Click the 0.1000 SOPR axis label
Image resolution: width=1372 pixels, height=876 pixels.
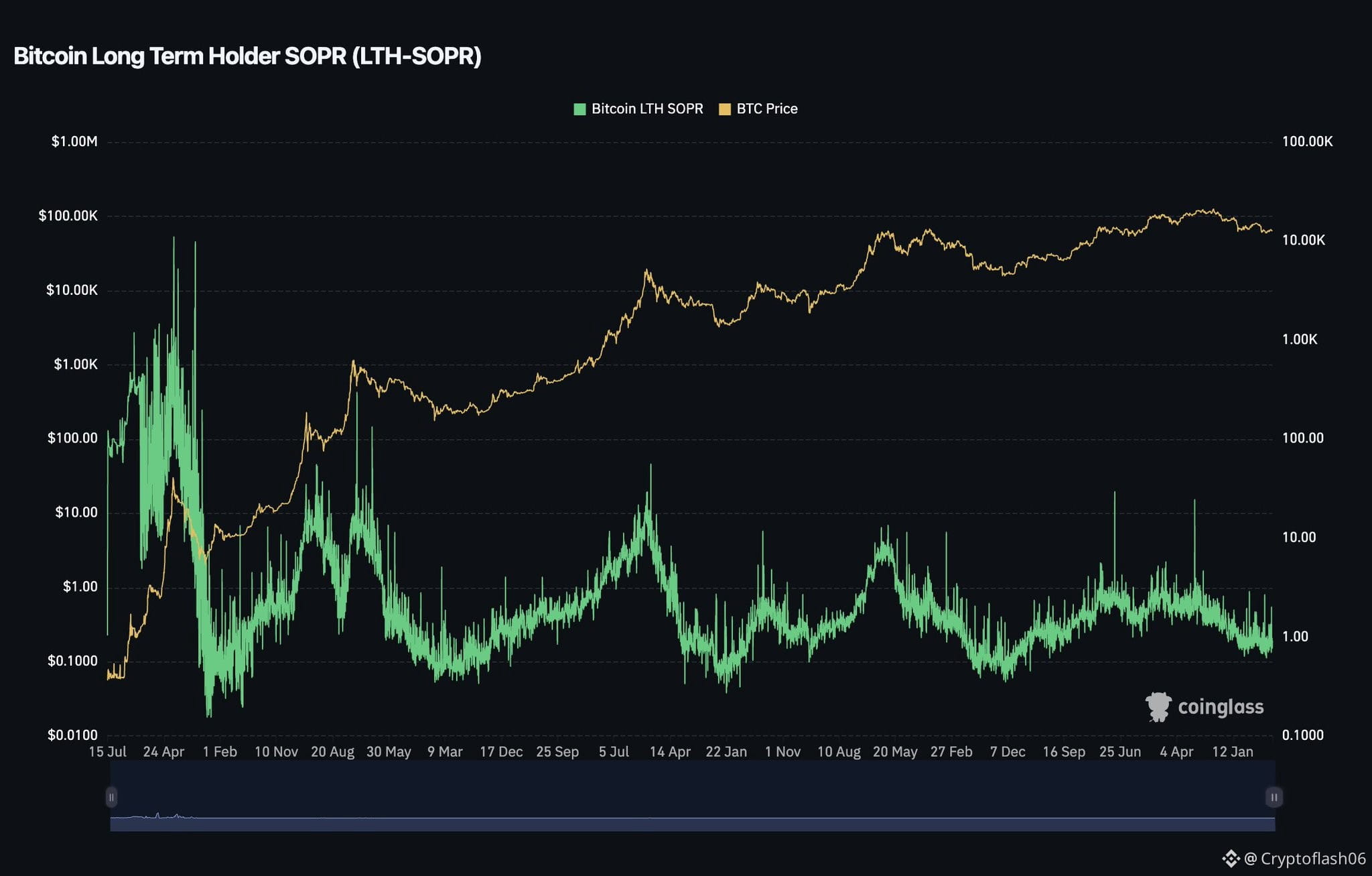point(1302,735)
